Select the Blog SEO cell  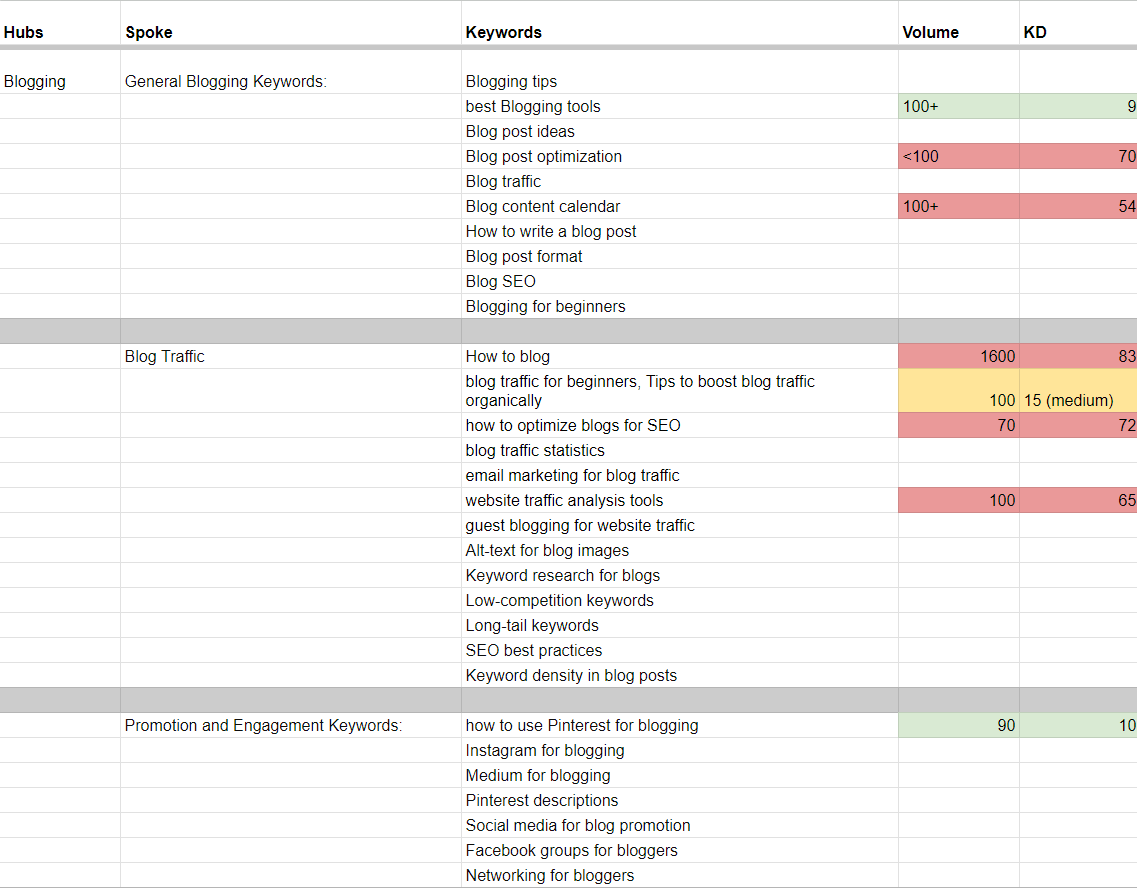(x=679, y=281)
